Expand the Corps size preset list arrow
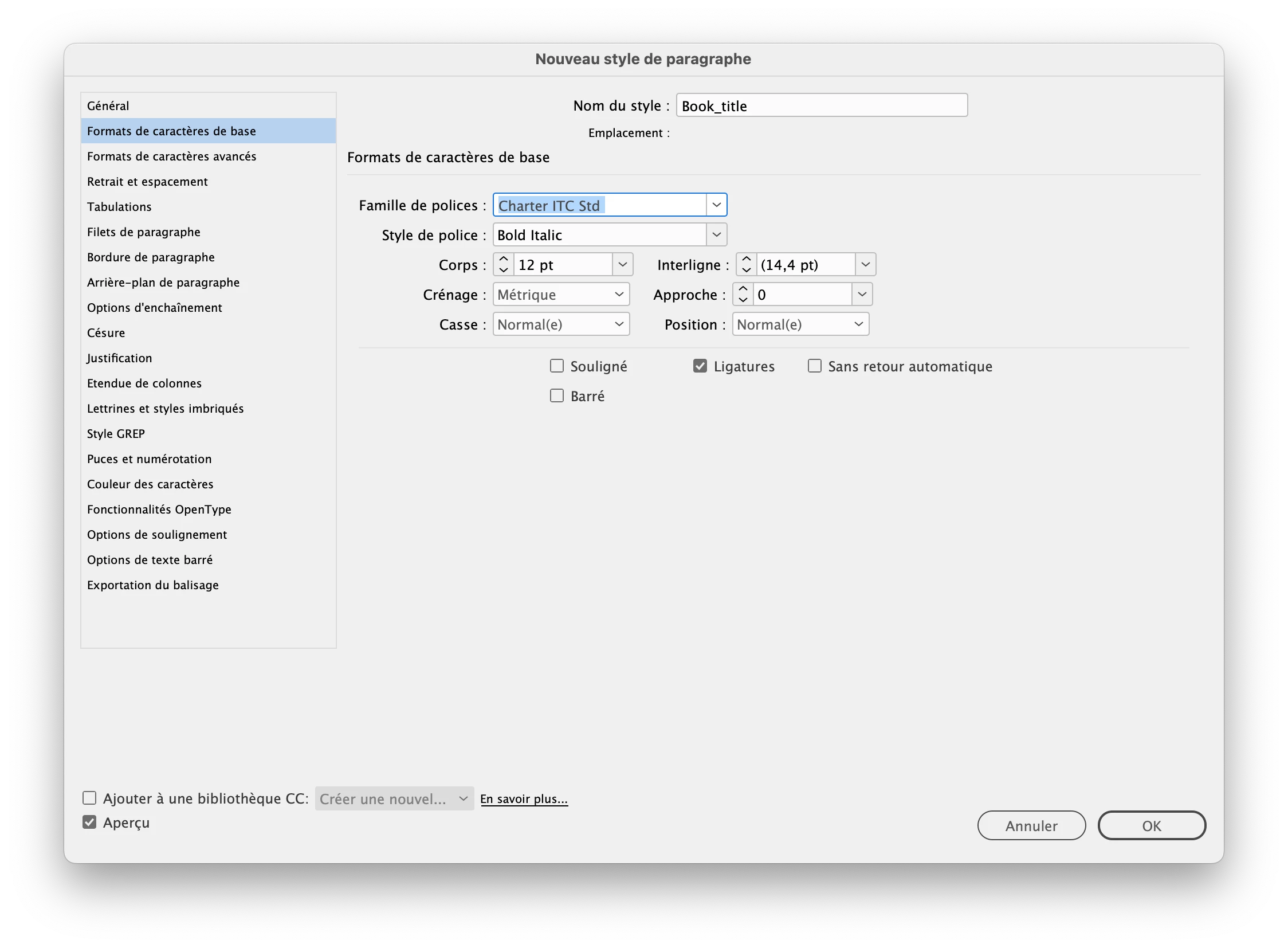Viewport: 1288px width, 948px height. pyautogui.click(x=622, y=265)
